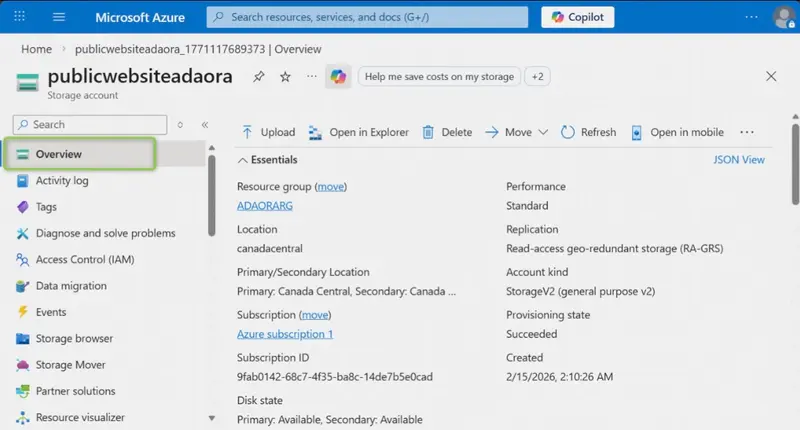Click the 'StorageV2 (general purpose v2)' value
Image resolution: width=800 pixels, height=430 pixels.
581,291
